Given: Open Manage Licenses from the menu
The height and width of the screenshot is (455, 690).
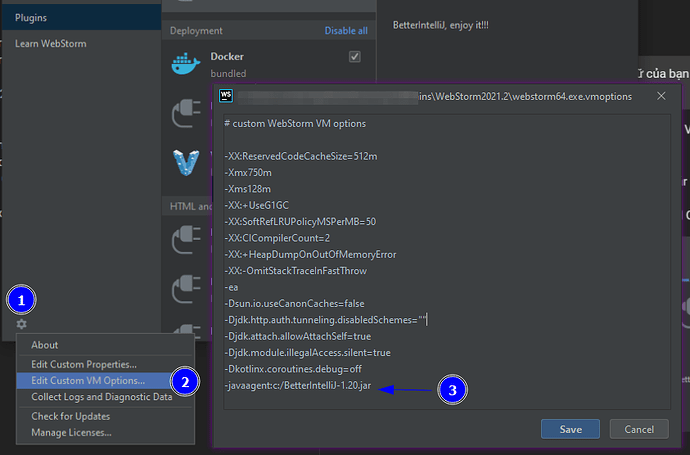Looking at the screenshot, I should click(x=71, y=432).
